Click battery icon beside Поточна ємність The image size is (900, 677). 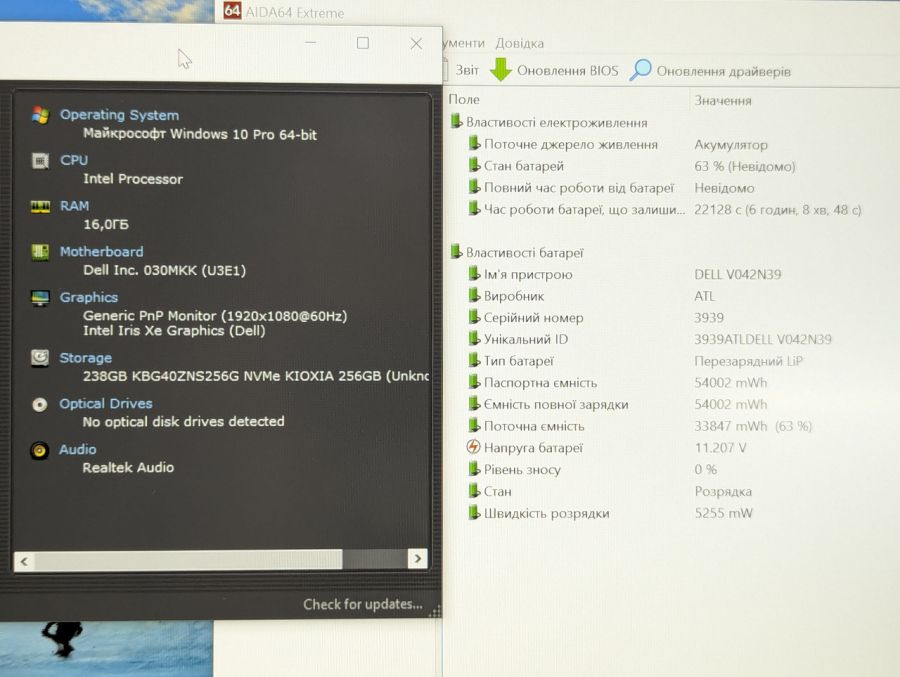(474, 425)
